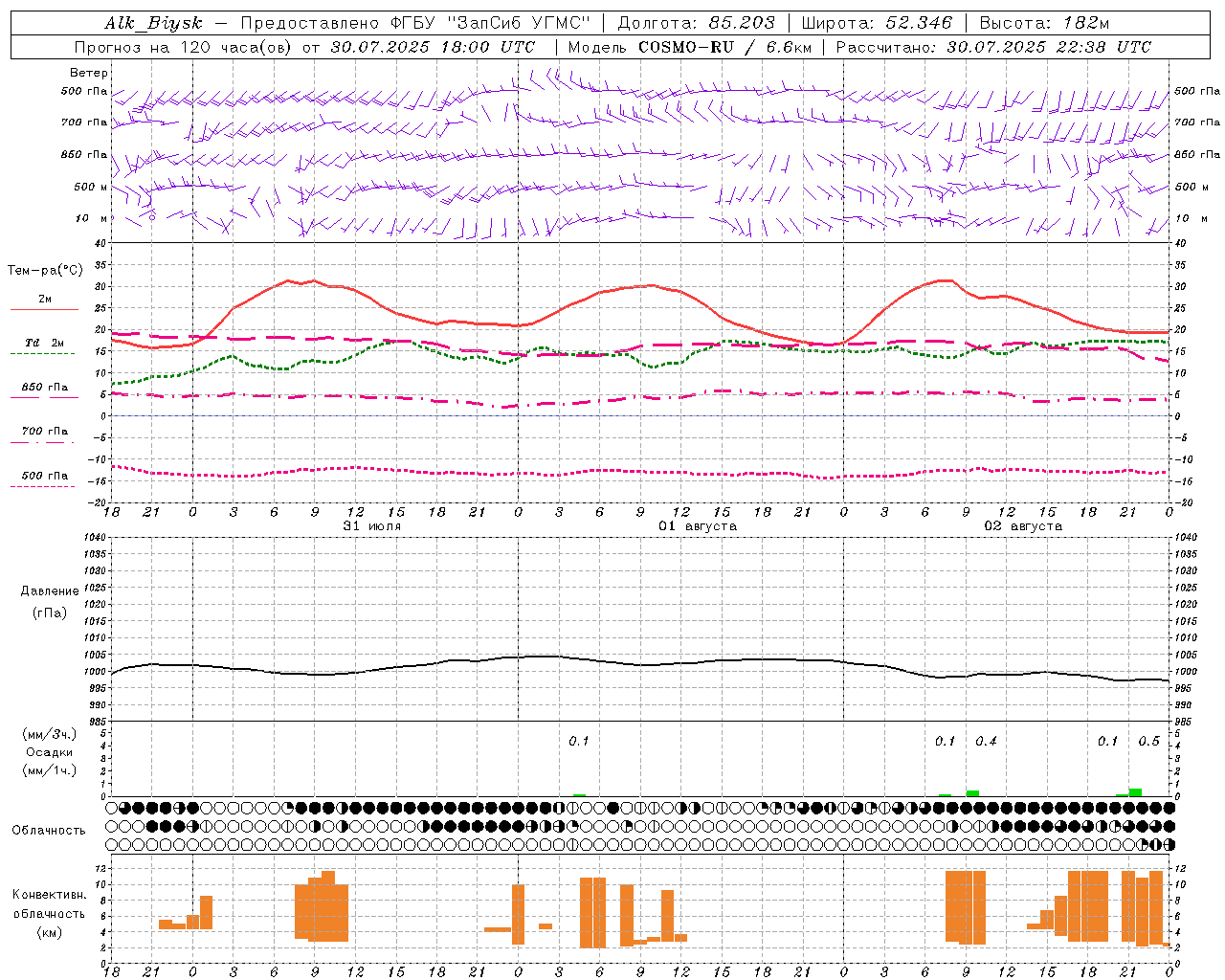Click the "(км)" unit under convective cloudiness
The height and width of the screenshot is (980, 1225).
(49, 931)
